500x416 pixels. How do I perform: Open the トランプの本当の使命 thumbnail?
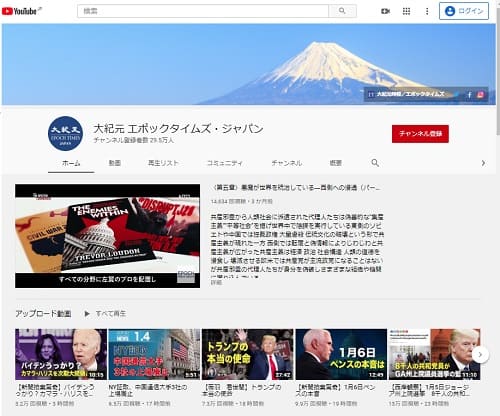tap(248, 354)
